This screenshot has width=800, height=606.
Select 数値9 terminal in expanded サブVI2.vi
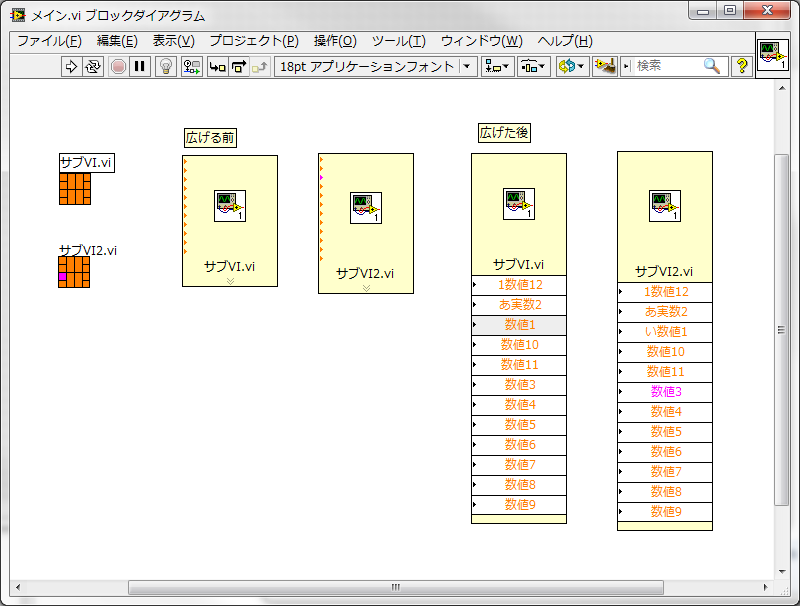click(x=665, y=512)
